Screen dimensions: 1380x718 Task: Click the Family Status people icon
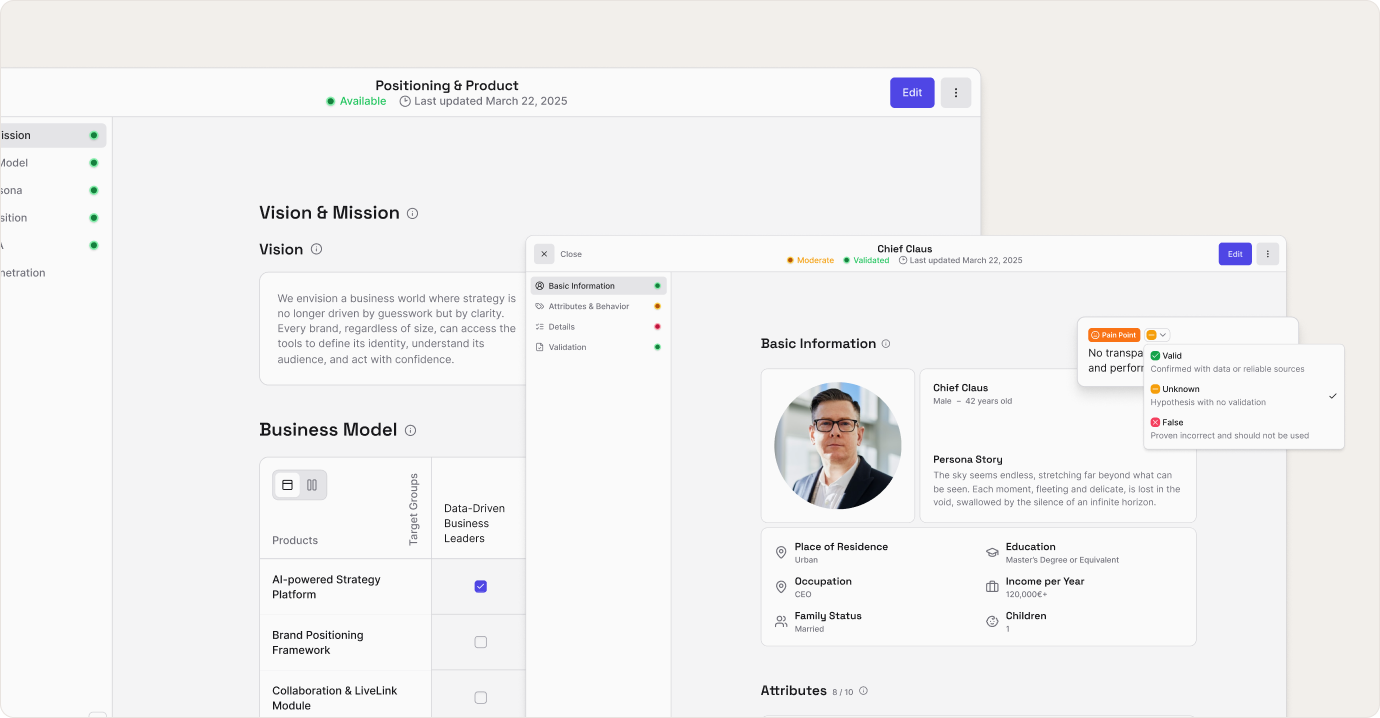point(781,621)
